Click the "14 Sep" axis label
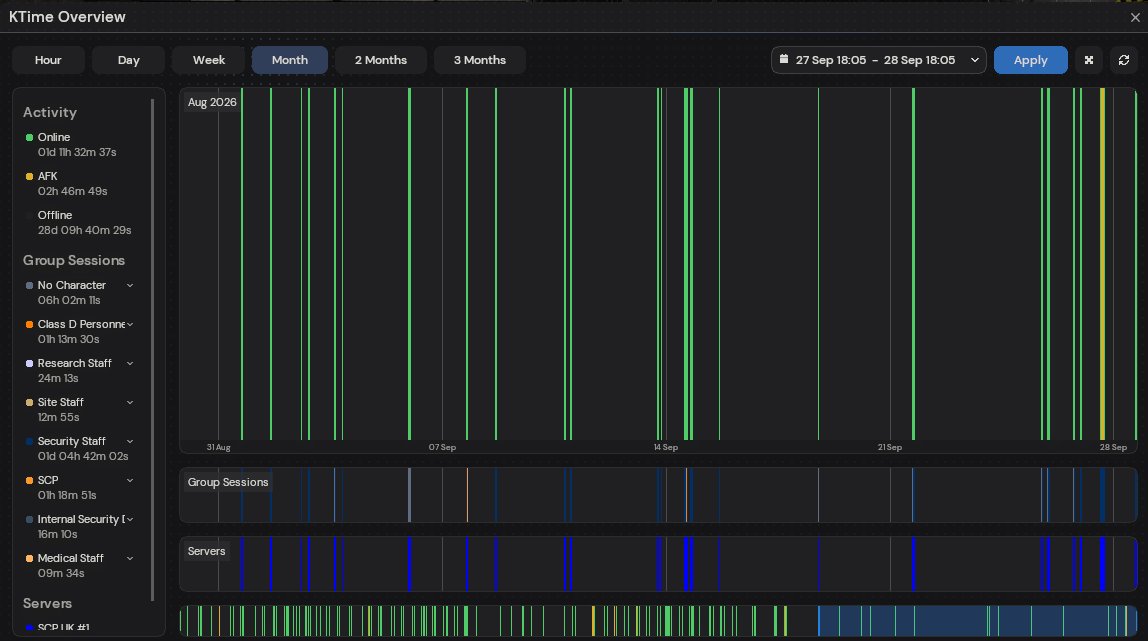The width and height of the screenshot is (1148, 641). (666, 447)
